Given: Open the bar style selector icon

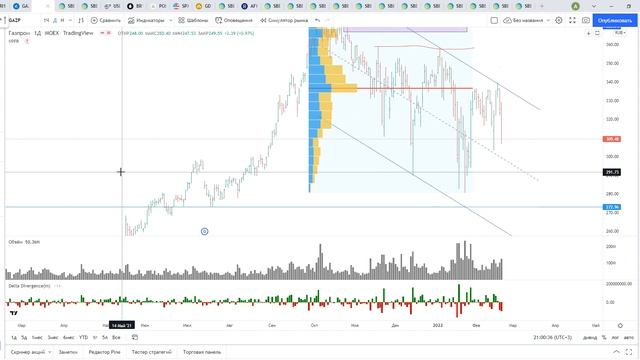Looking at the screenshot, I should click(81, 20).
